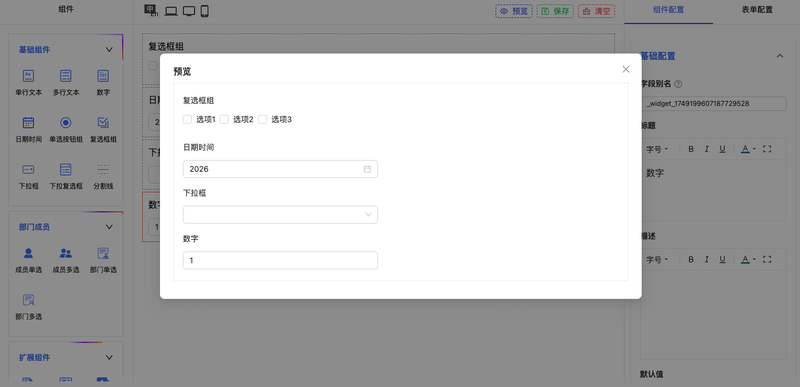Switch to desktop monitor view icon

coord(189,11)
